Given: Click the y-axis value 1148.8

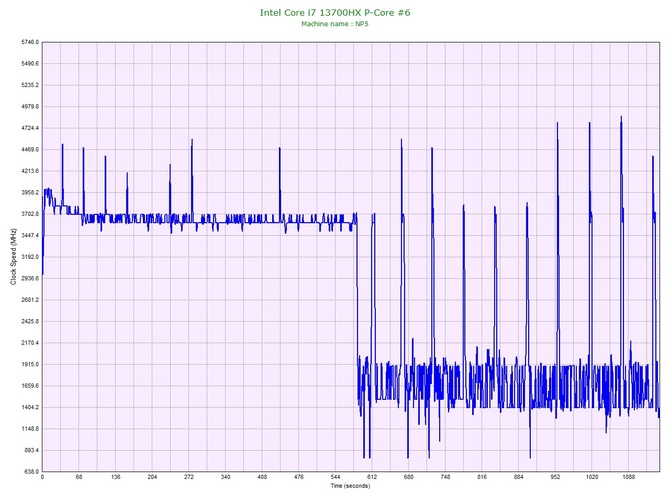Looking at the screenshot, I should (30, 429).
